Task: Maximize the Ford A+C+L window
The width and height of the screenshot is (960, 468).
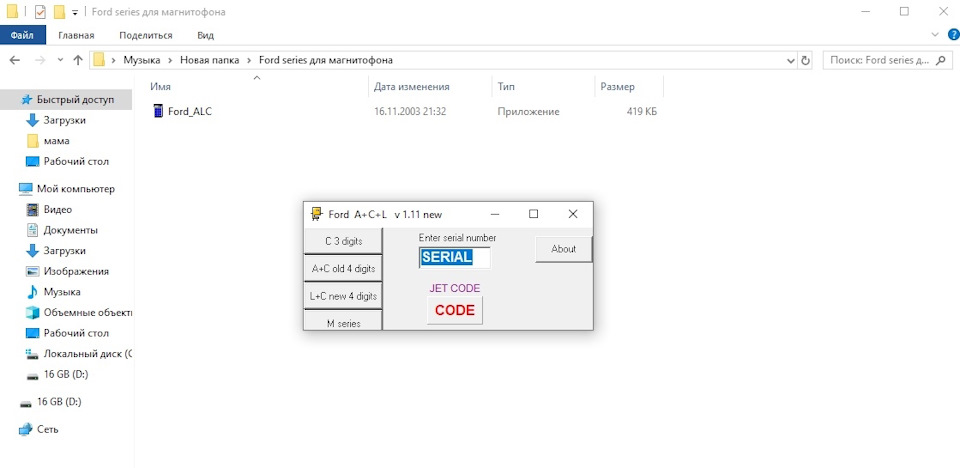Action: [533, 214]
